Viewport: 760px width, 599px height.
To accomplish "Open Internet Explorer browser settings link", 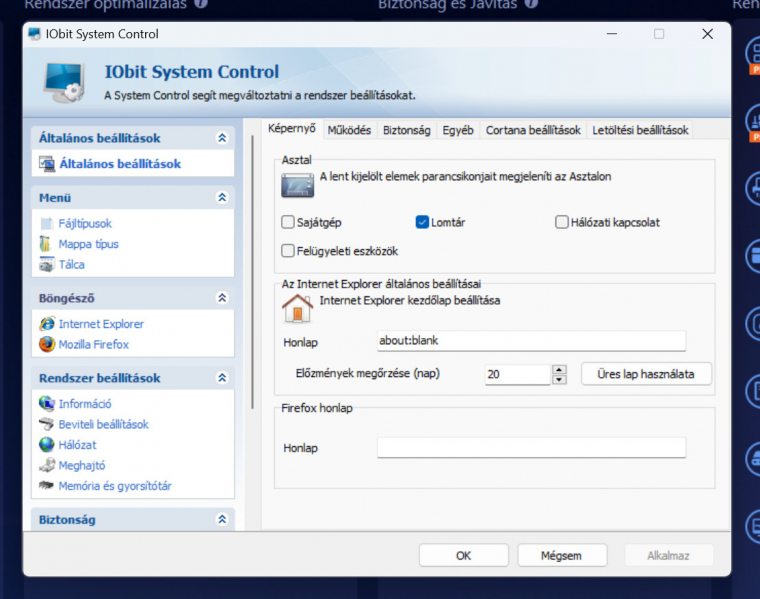I will click(x=101, y=324).
